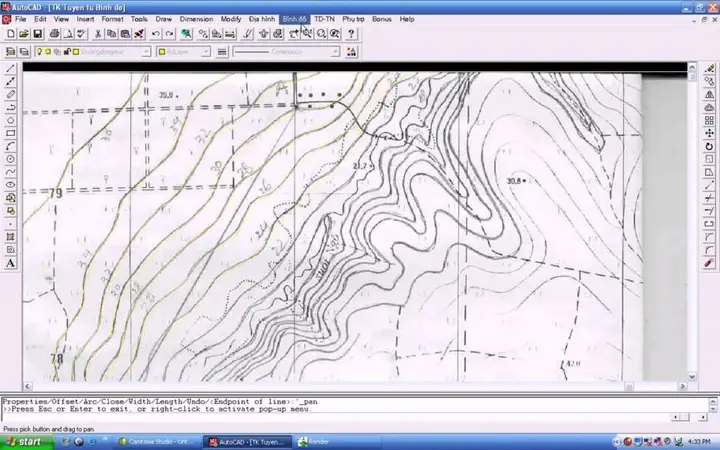Click the command window scroll up arrow

[713, 401]
